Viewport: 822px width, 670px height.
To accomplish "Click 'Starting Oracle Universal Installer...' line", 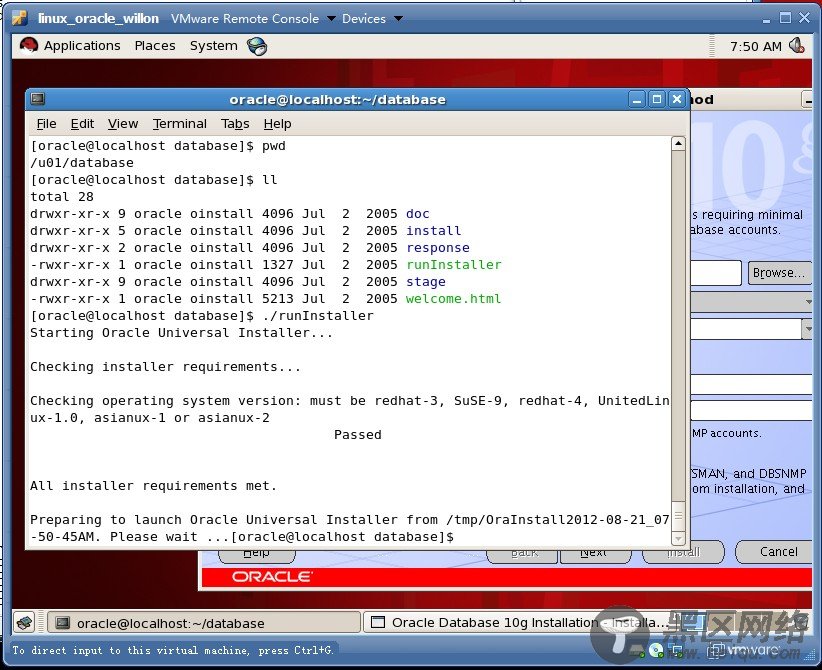I will tap(181, 333).
